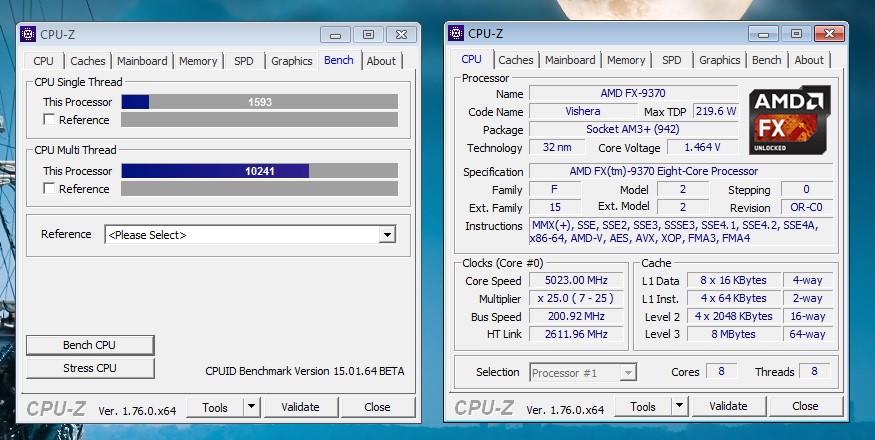Click the Single Thread Reference bar
This screenshot has height=440, width=875.
259,119
